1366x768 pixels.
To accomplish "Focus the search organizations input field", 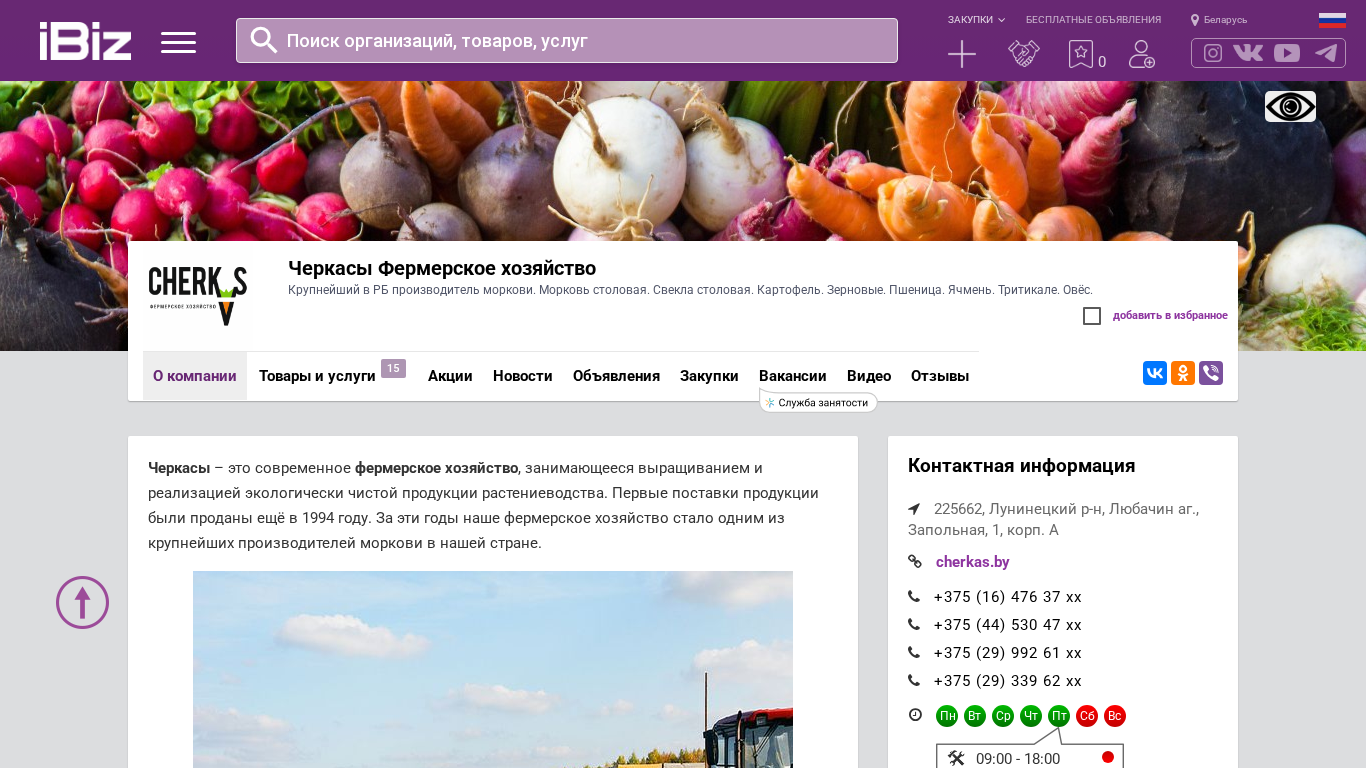I will 567,40.
